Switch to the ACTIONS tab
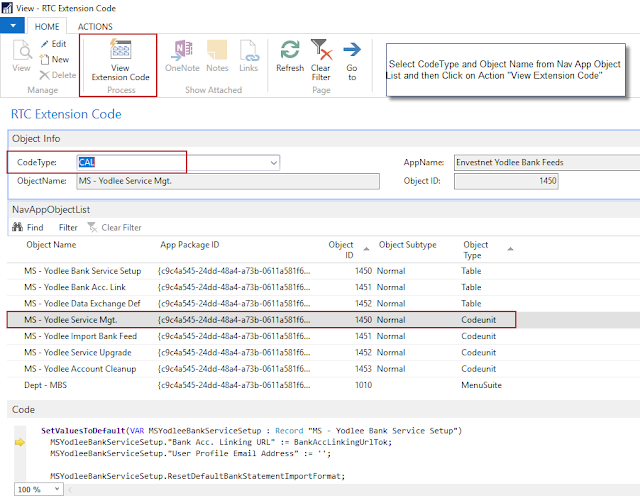Screen dimensions: 640x503 95,27
